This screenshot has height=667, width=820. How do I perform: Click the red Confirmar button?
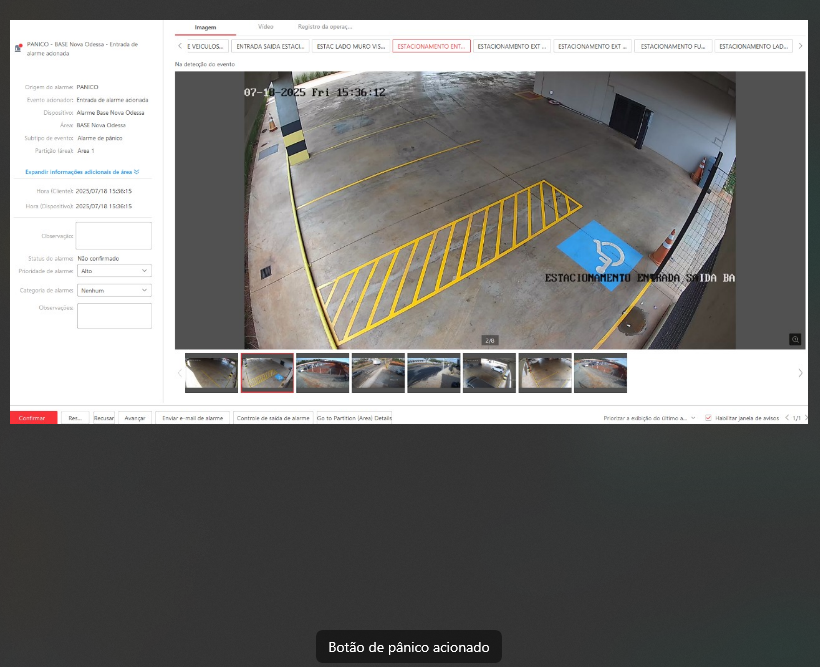click(x=33, y=417)
